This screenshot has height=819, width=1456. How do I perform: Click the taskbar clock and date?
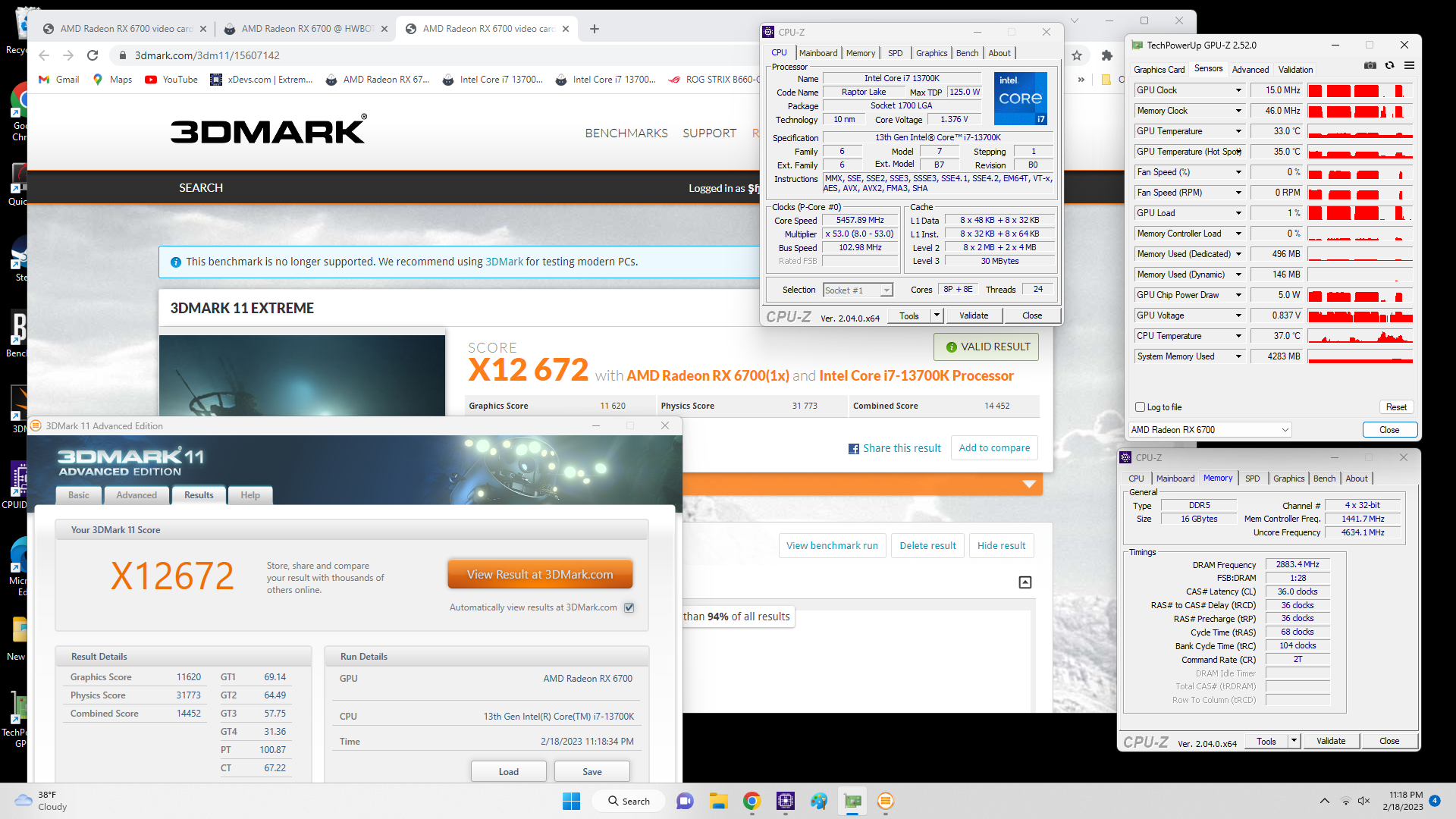coord(1403,801)
